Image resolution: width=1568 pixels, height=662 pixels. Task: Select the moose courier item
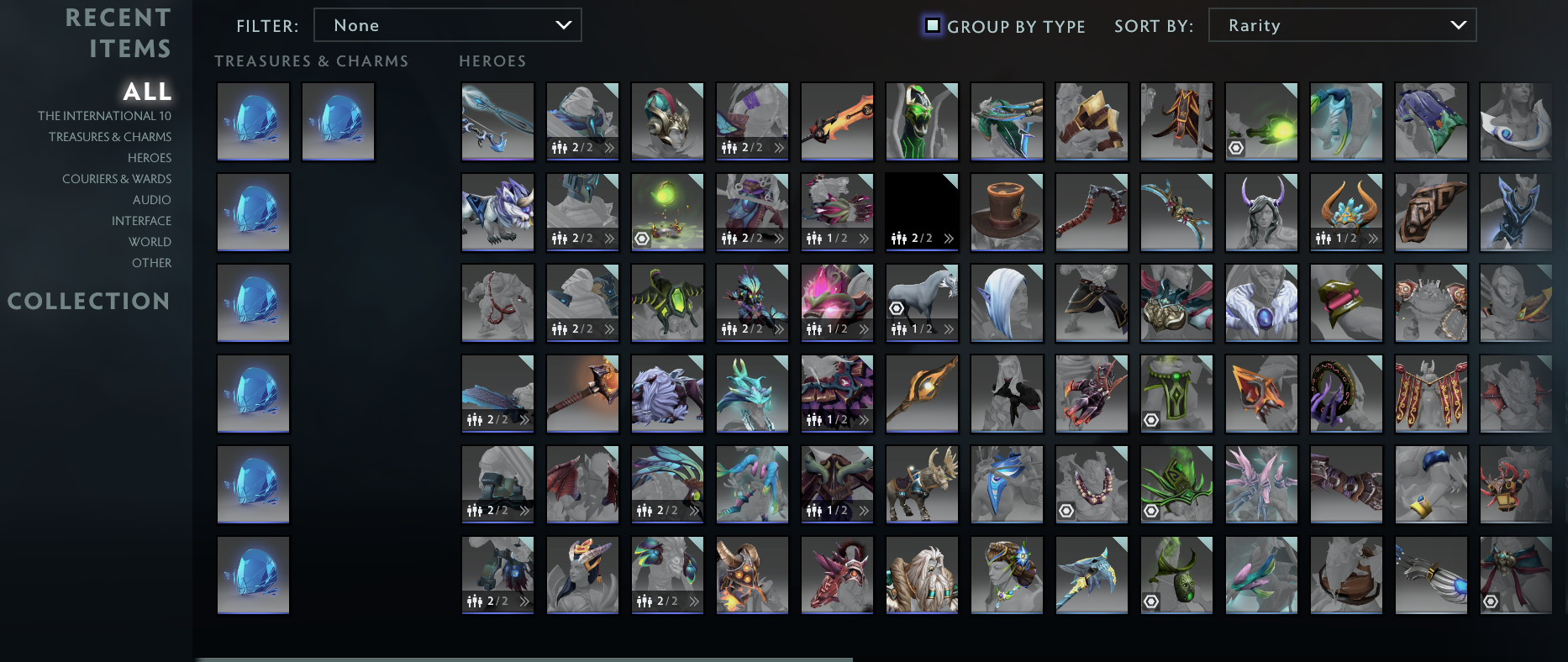click(x=922, y=485)
